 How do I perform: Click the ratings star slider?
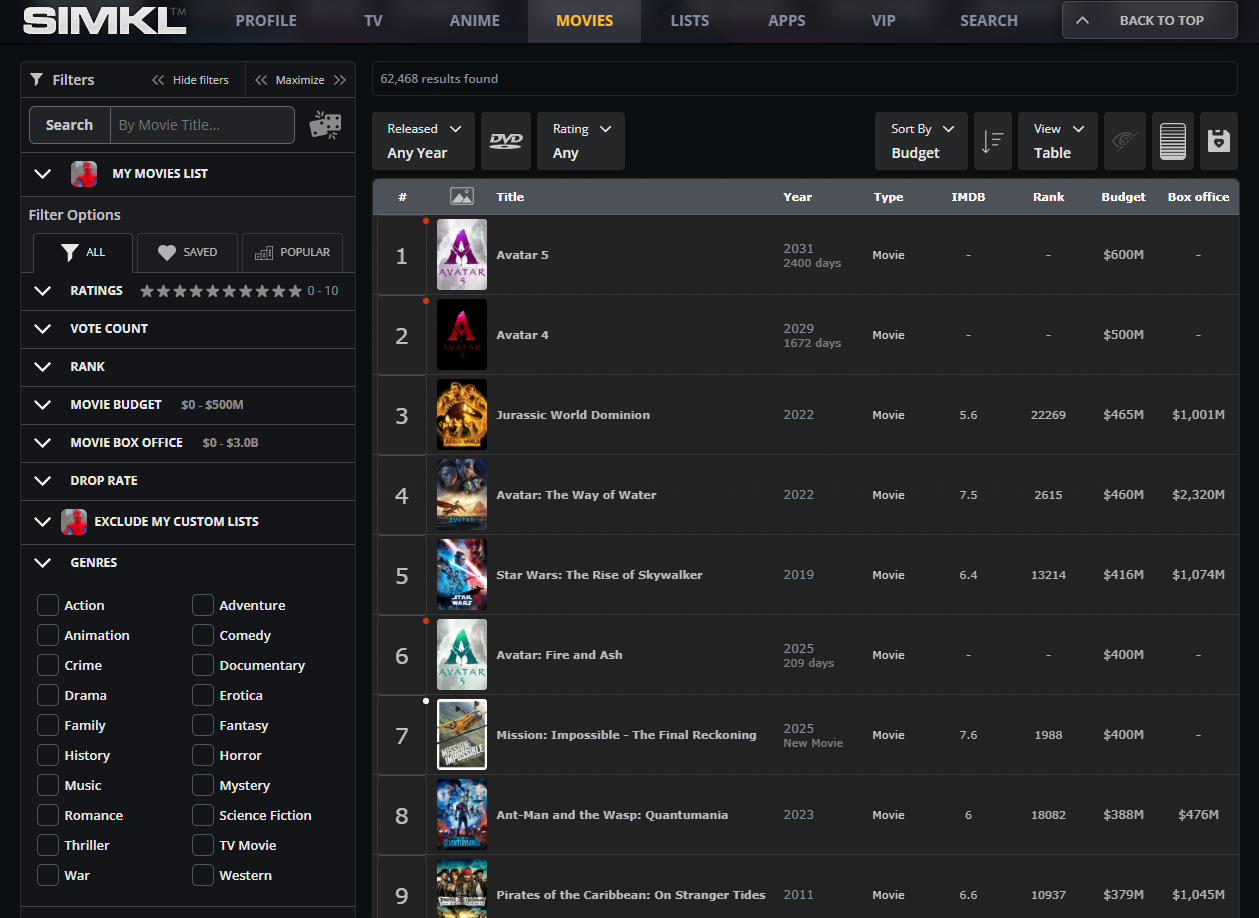coord(220,291)
